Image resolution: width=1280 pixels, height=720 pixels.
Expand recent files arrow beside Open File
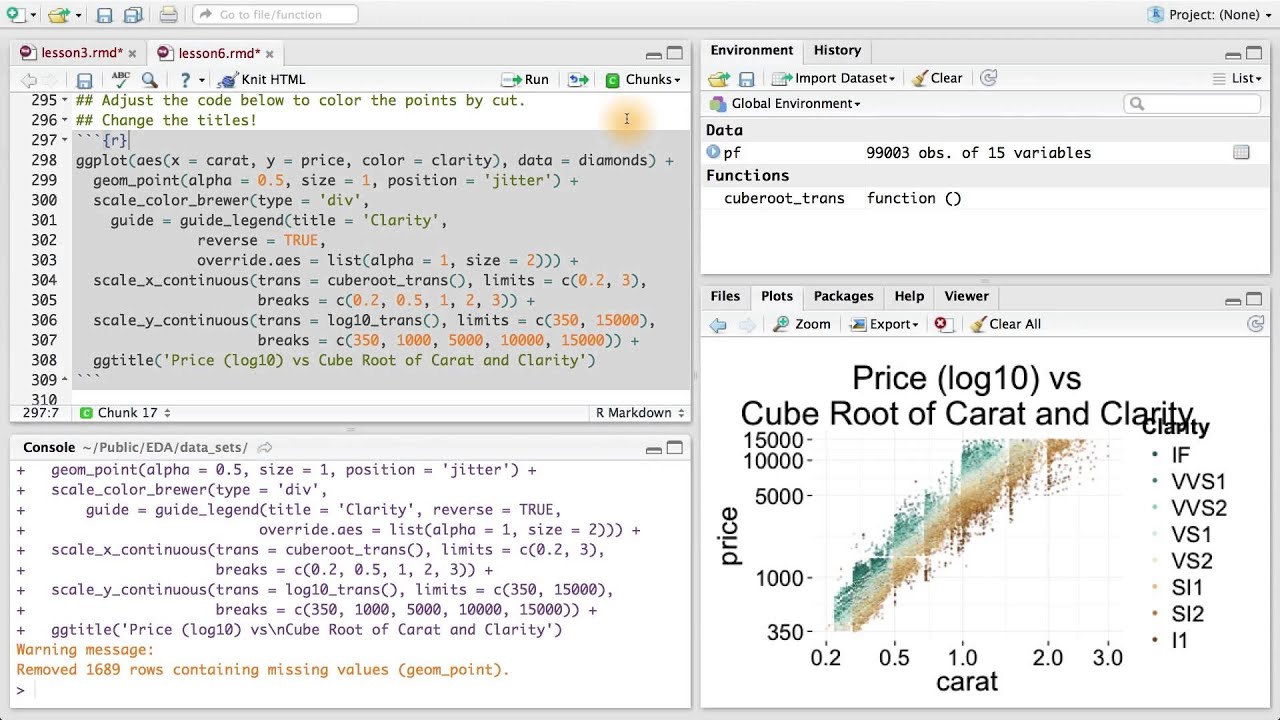(79, 15)
